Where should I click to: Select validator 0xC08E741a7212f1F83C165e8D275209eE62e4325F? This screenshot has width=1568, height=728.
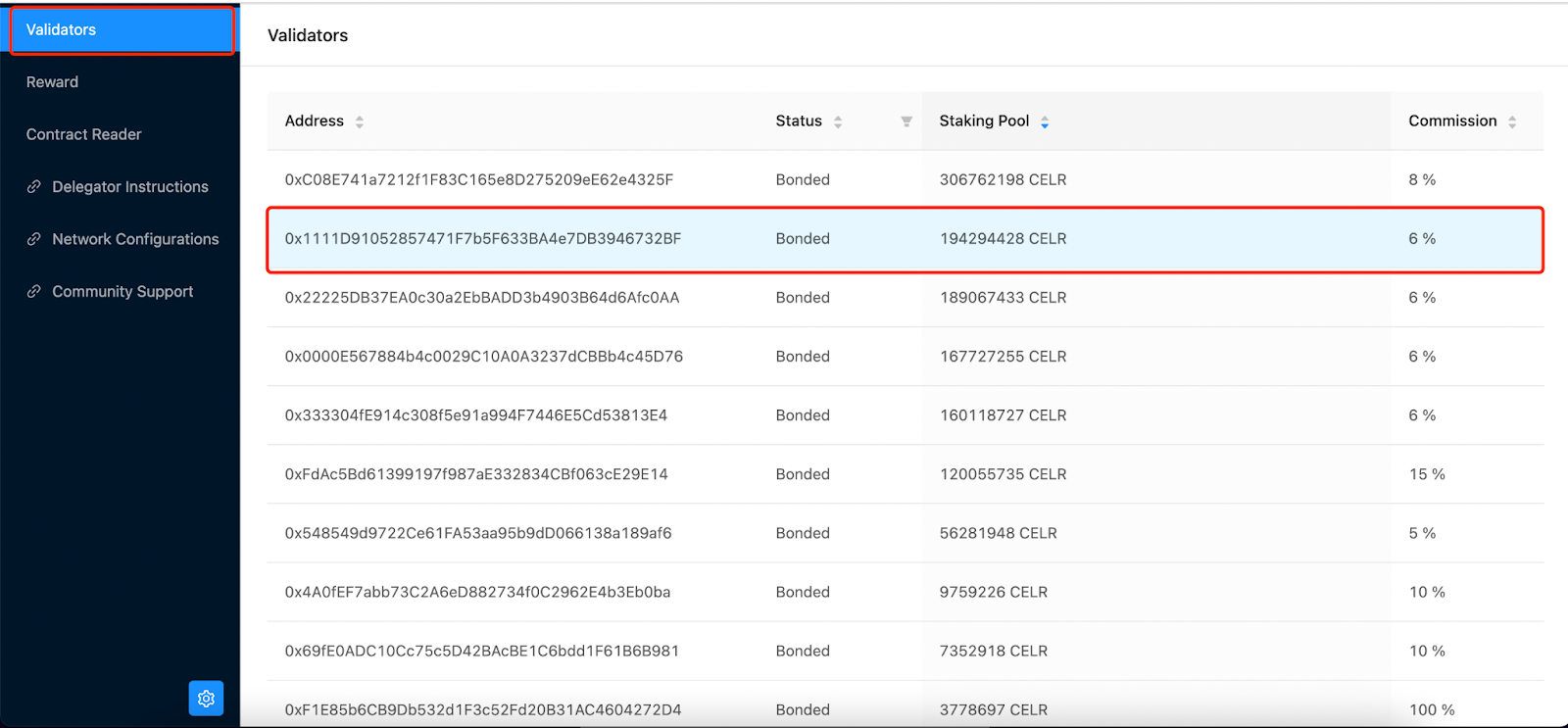479,179
